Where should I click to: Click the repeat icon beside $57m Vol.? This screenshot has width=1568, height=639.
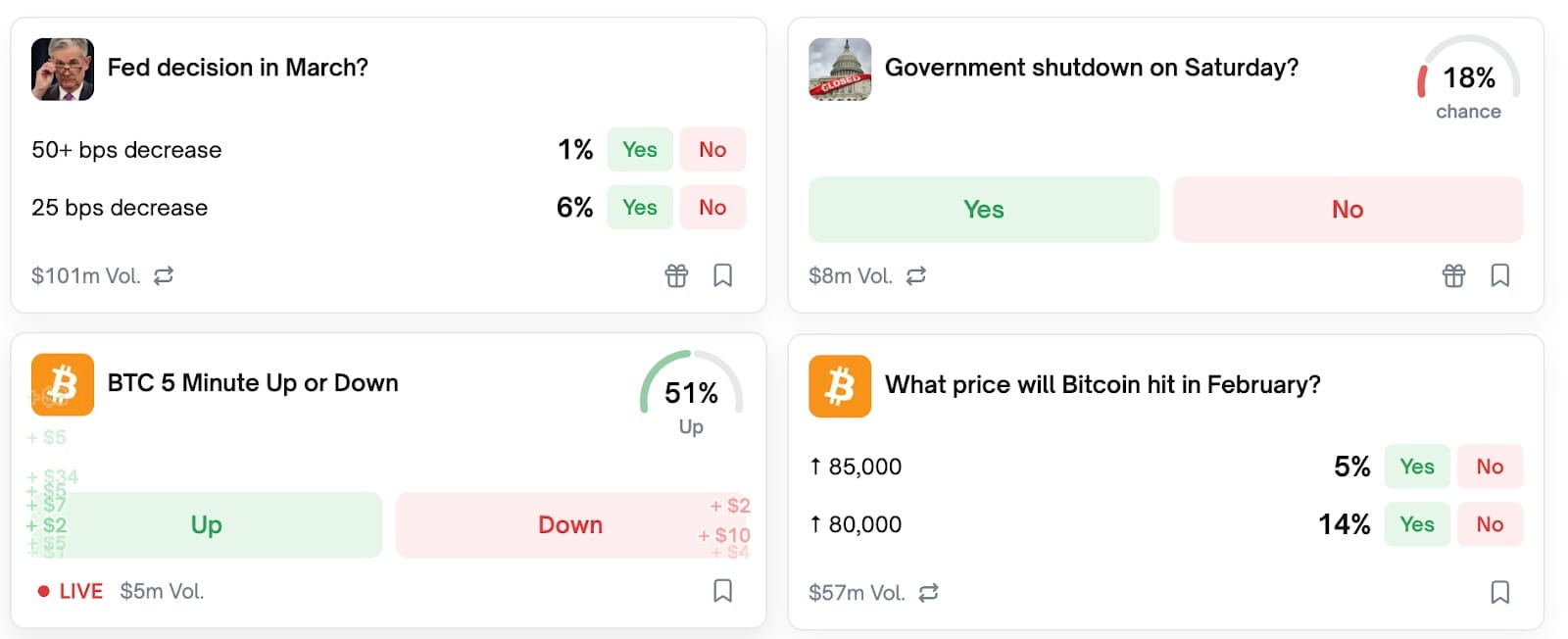[x=929, y=592]
